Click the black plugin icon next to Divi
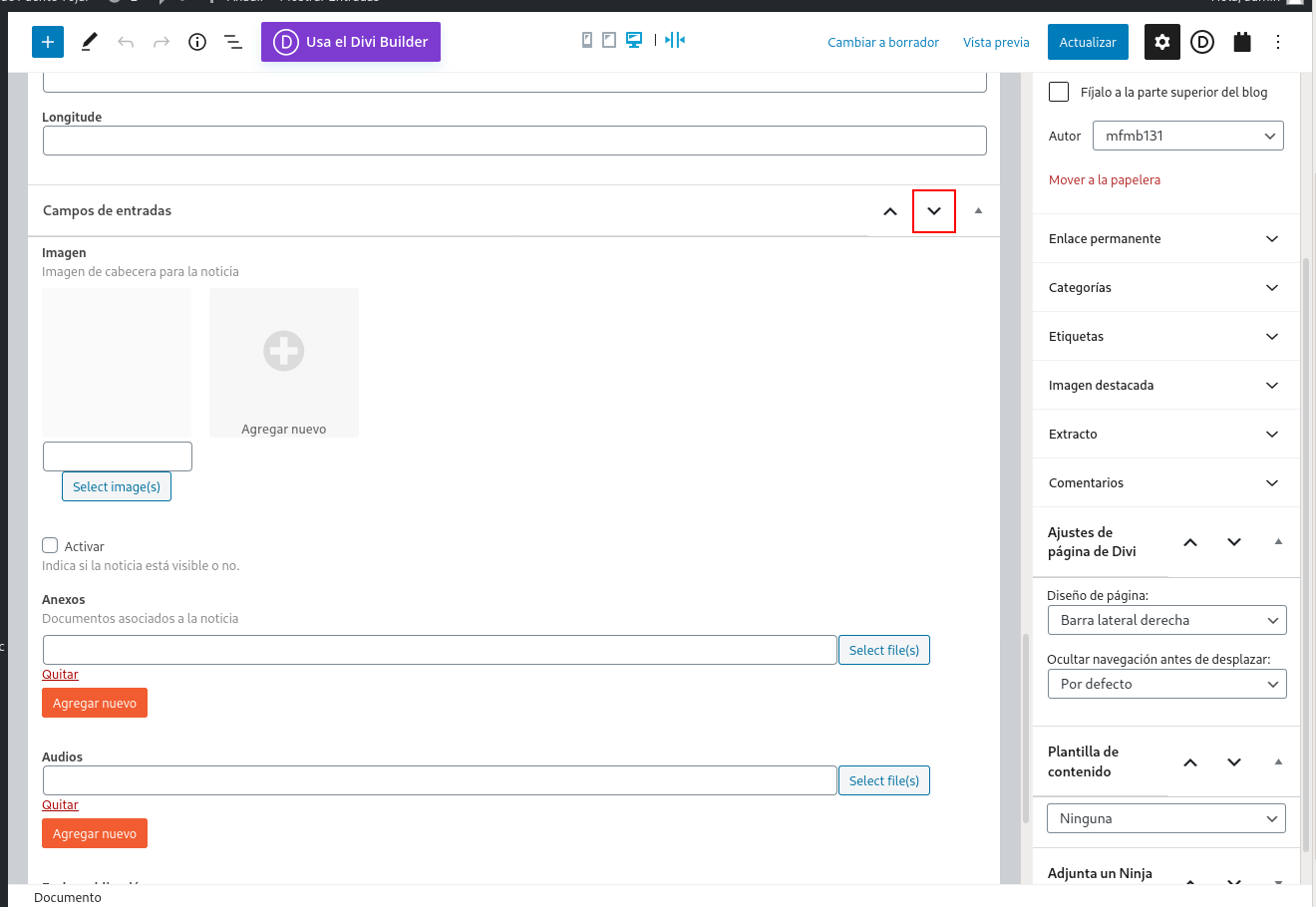Viewport: 1316px width, 907px height. (x=1241, y=42)
